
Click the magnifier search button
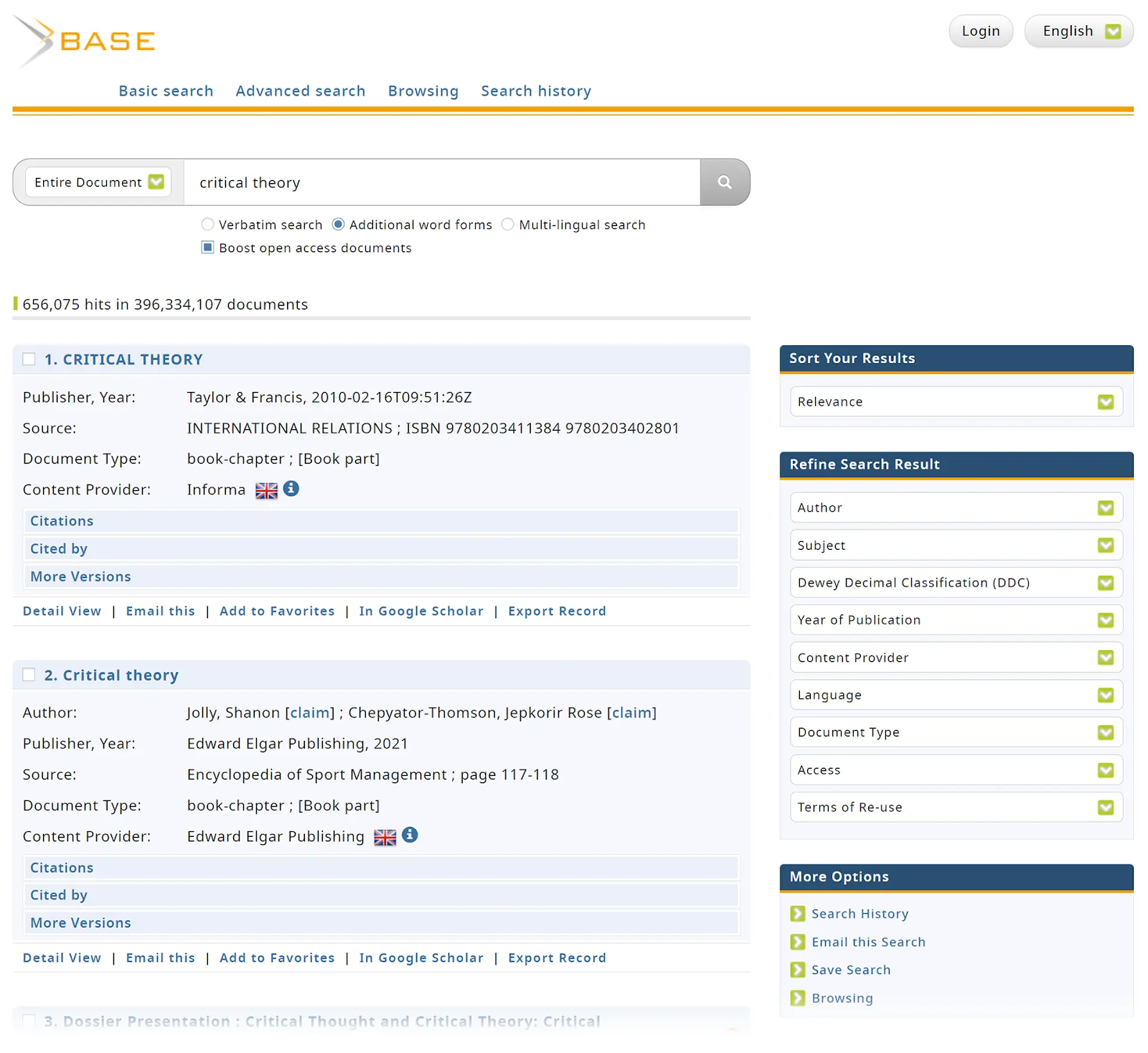725,182
